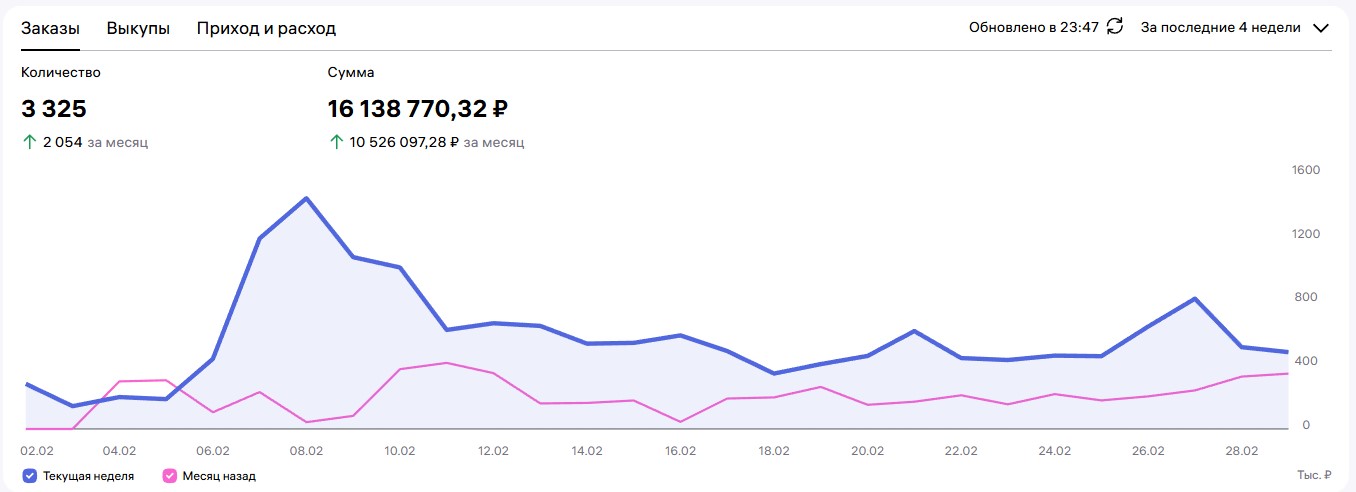The image size is (1356, 492).
Task: Open the Выкупы tab
Action: click(x=138, y=28)
